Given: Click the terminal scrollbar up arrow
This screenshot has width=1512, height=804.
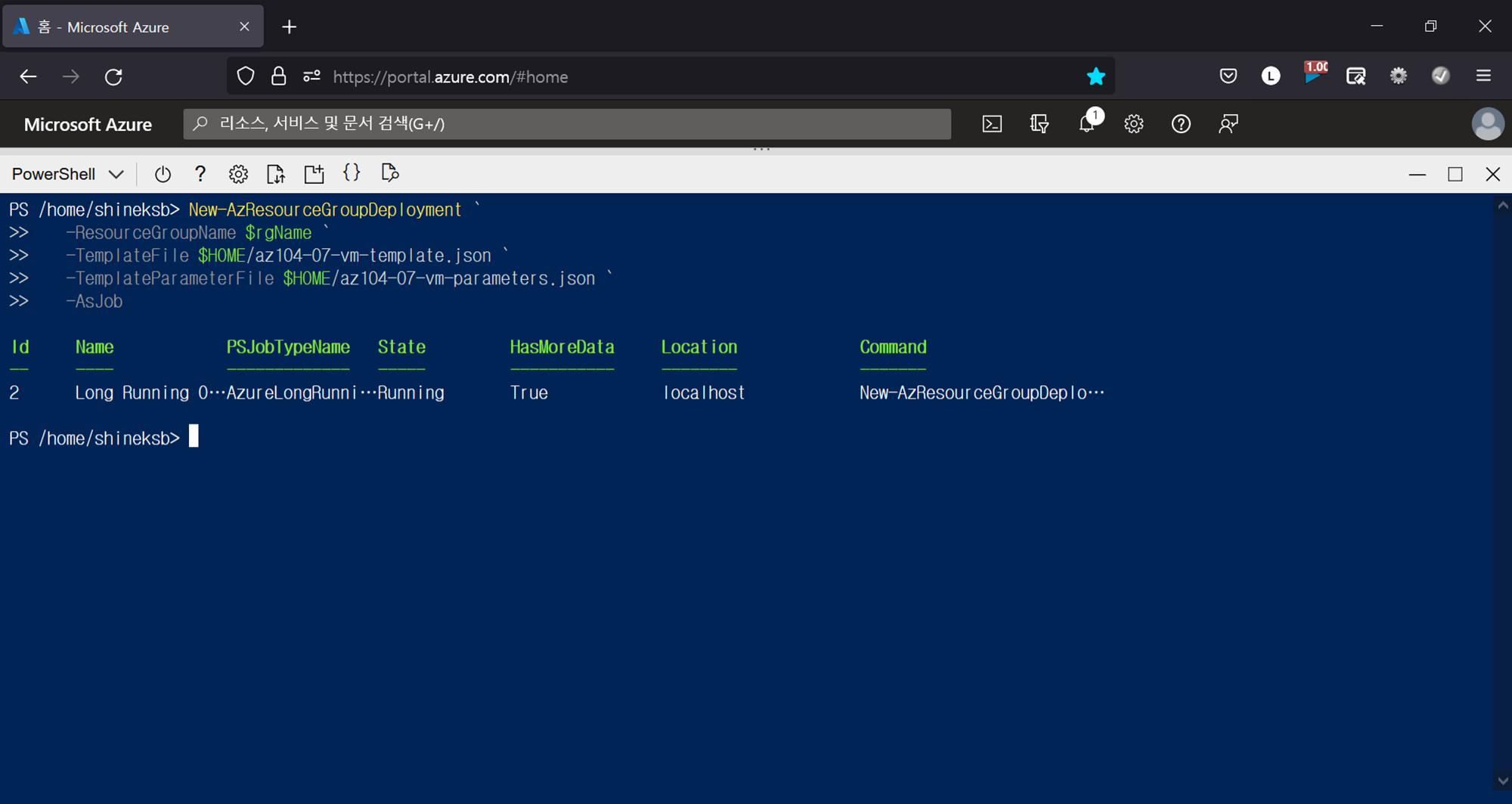Looking at the screenshot, I should coord(1502,206).
